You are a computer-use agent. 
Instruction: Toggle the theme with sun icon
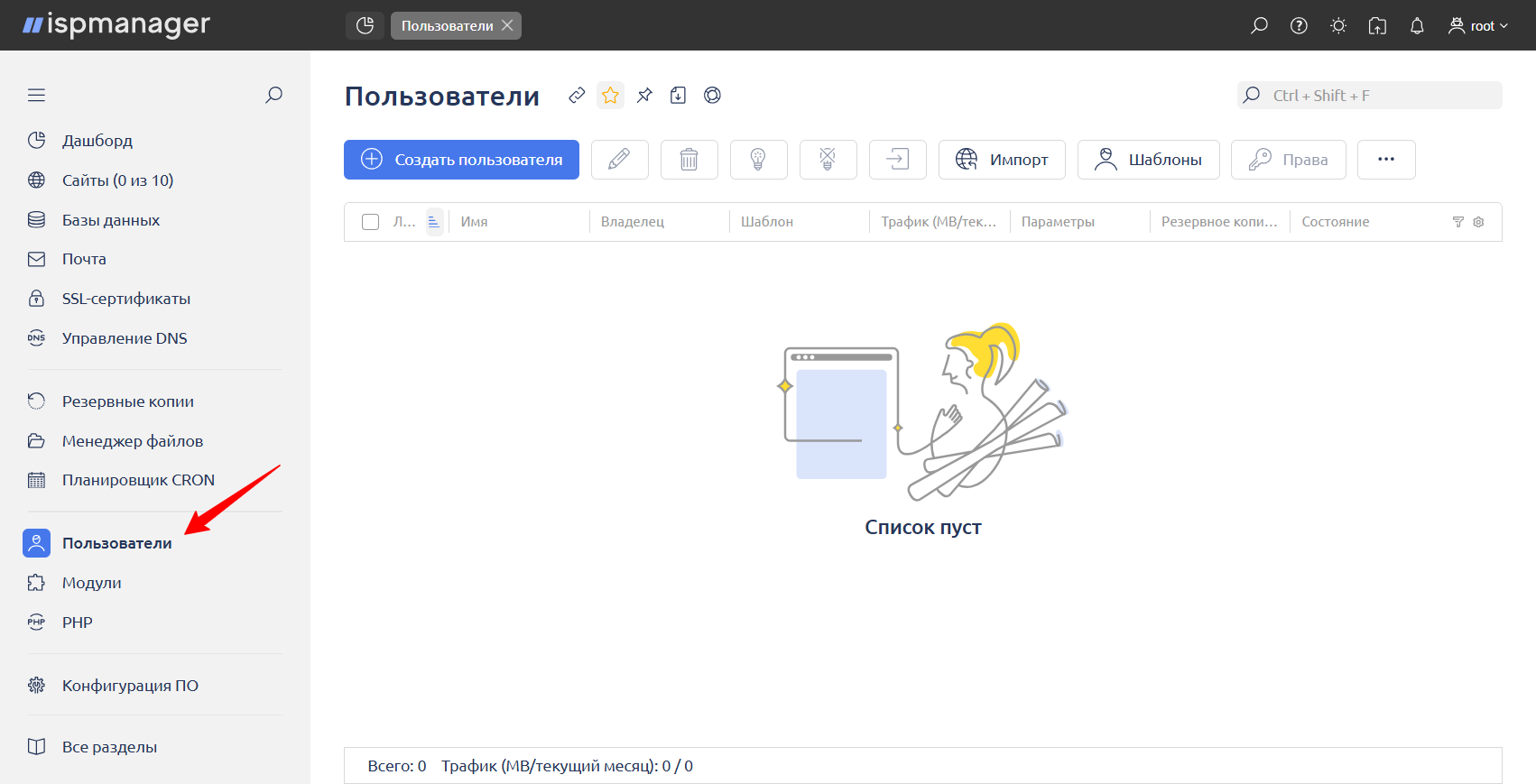[x=1338, y=26]
